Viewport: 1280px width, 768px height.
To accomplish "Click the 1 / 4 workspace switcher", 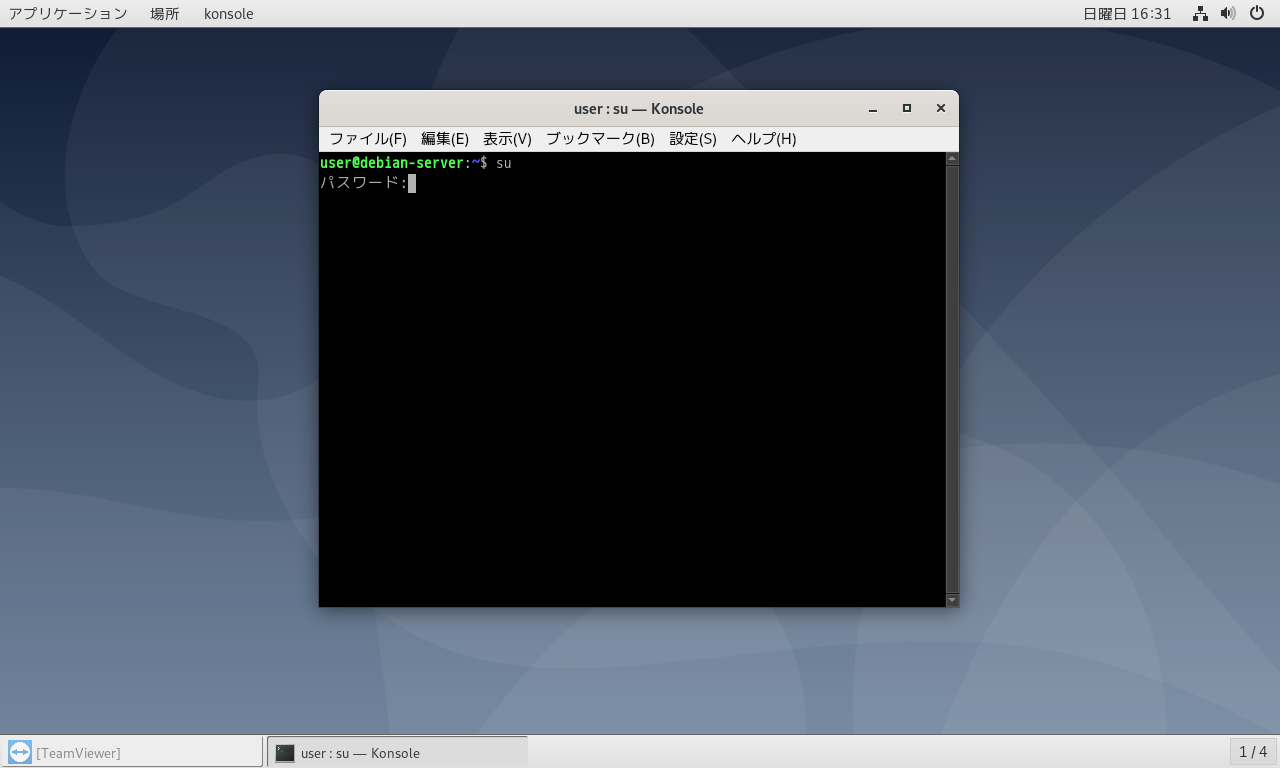I will [x=1253, y=752].
